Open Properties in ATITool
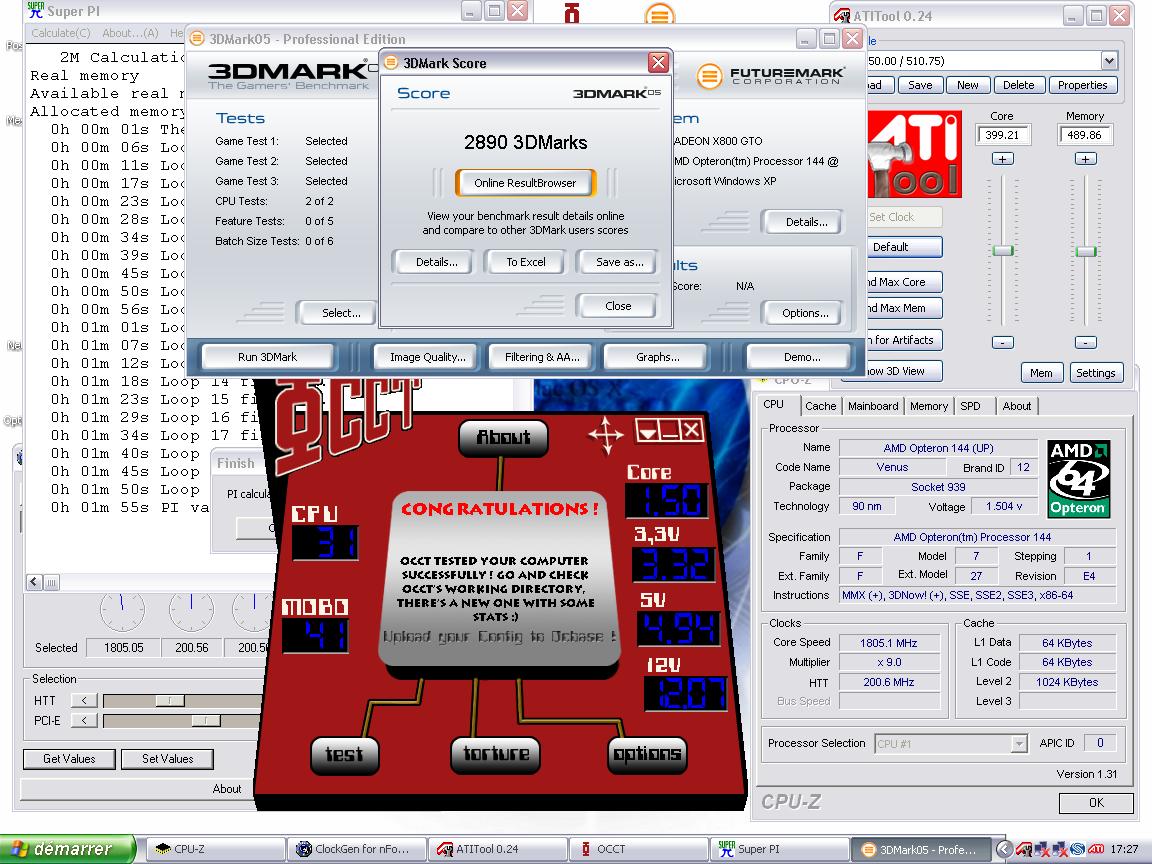This screenshot has height=864, width=1152. click(1082, 85)
